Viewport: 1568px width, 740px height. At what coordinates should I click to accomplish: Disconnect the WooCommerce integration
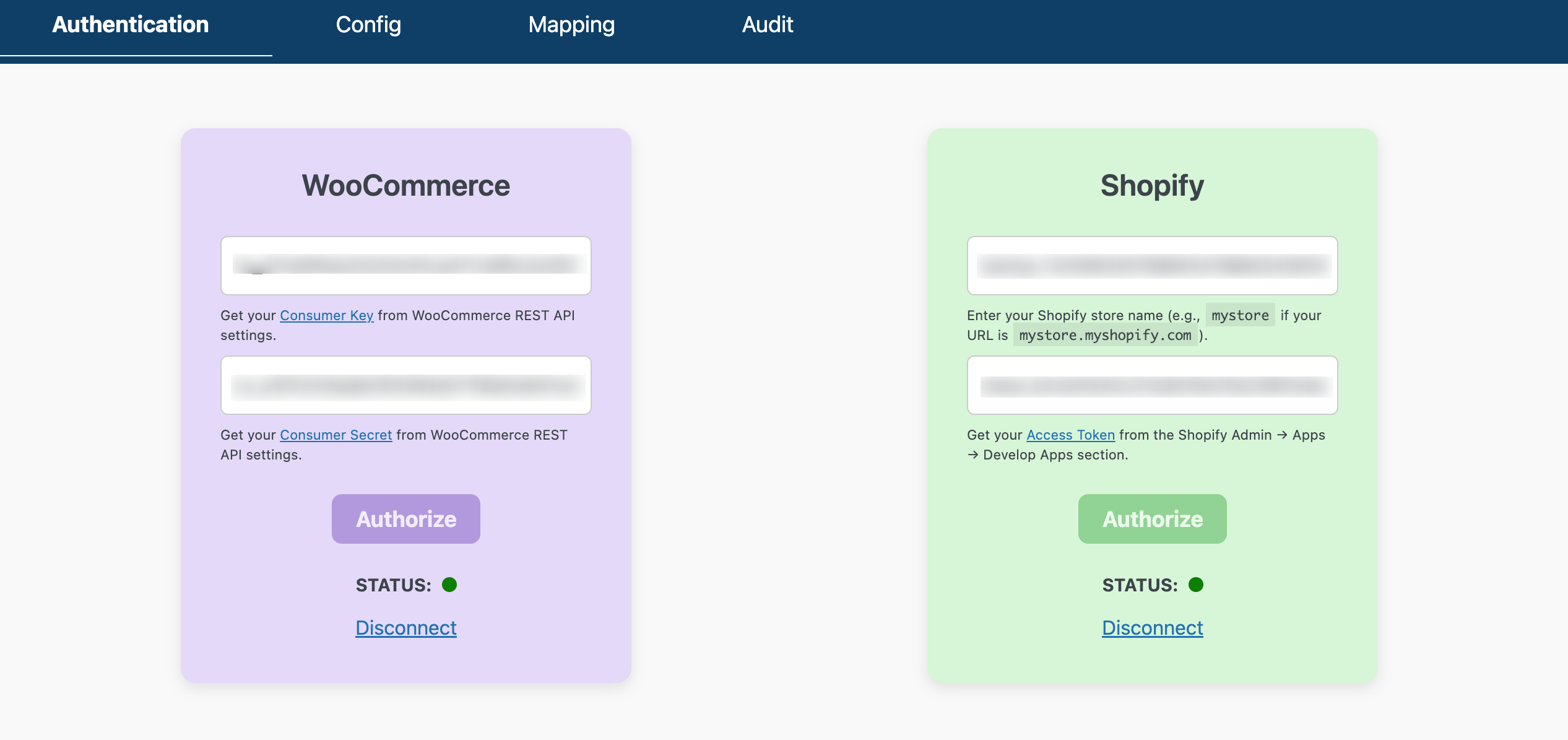click(405, 628)
